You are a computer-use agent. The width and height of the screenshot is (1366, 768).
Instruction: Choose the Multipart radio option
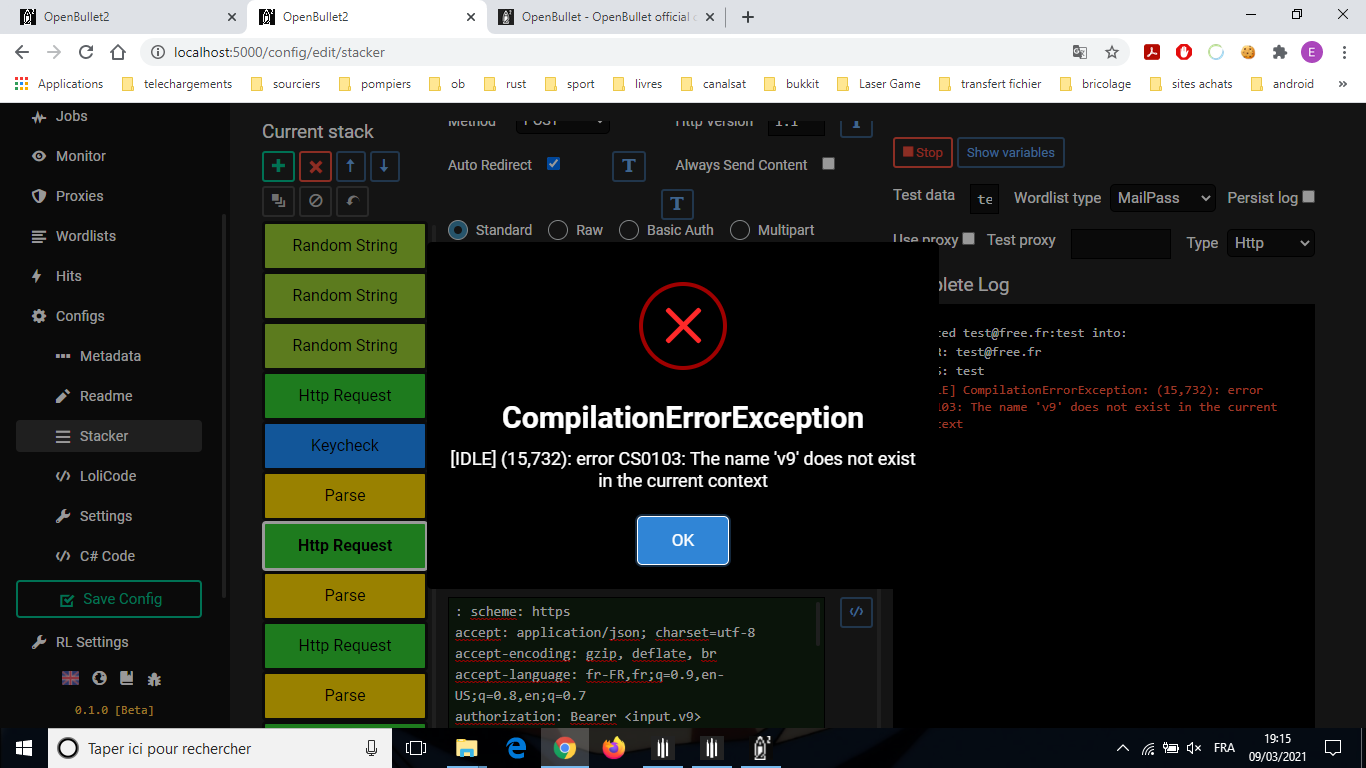[x=740, y=230]
